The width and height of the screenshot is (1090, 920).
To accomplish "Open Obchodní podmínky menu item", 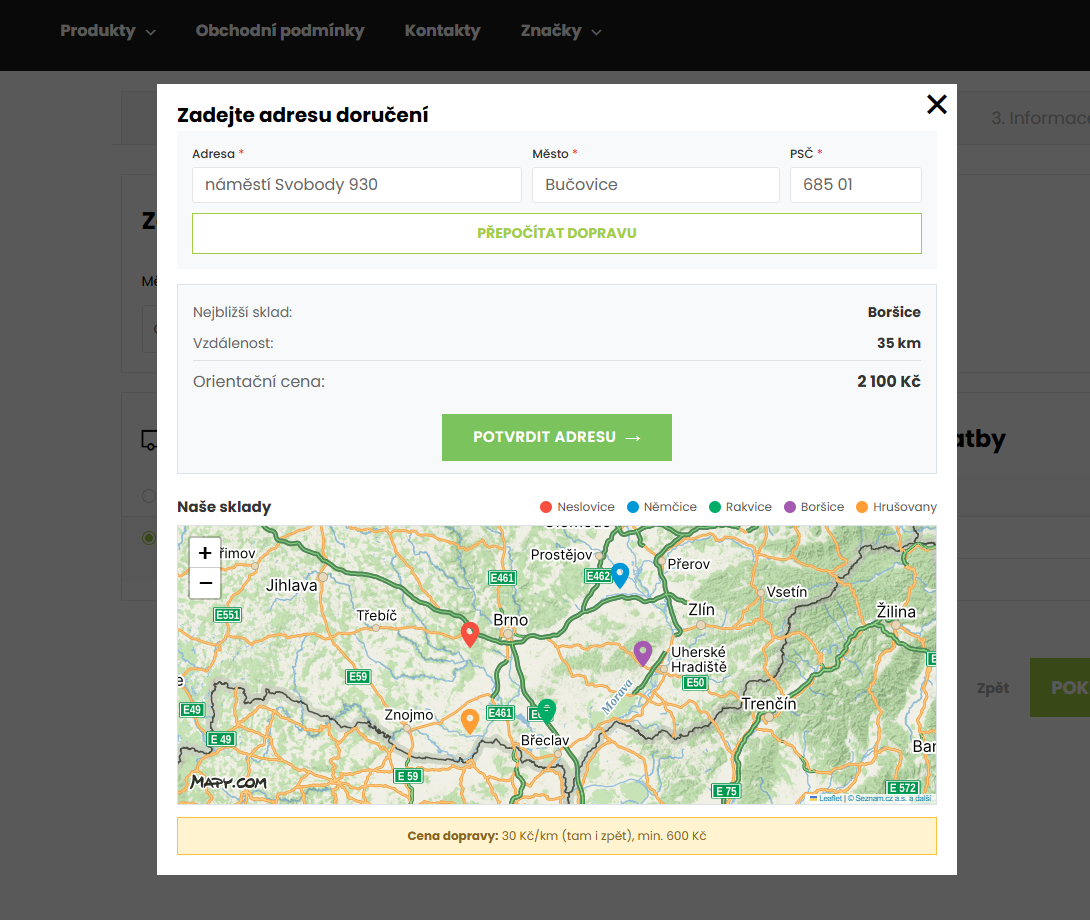I will coord(280,31).
